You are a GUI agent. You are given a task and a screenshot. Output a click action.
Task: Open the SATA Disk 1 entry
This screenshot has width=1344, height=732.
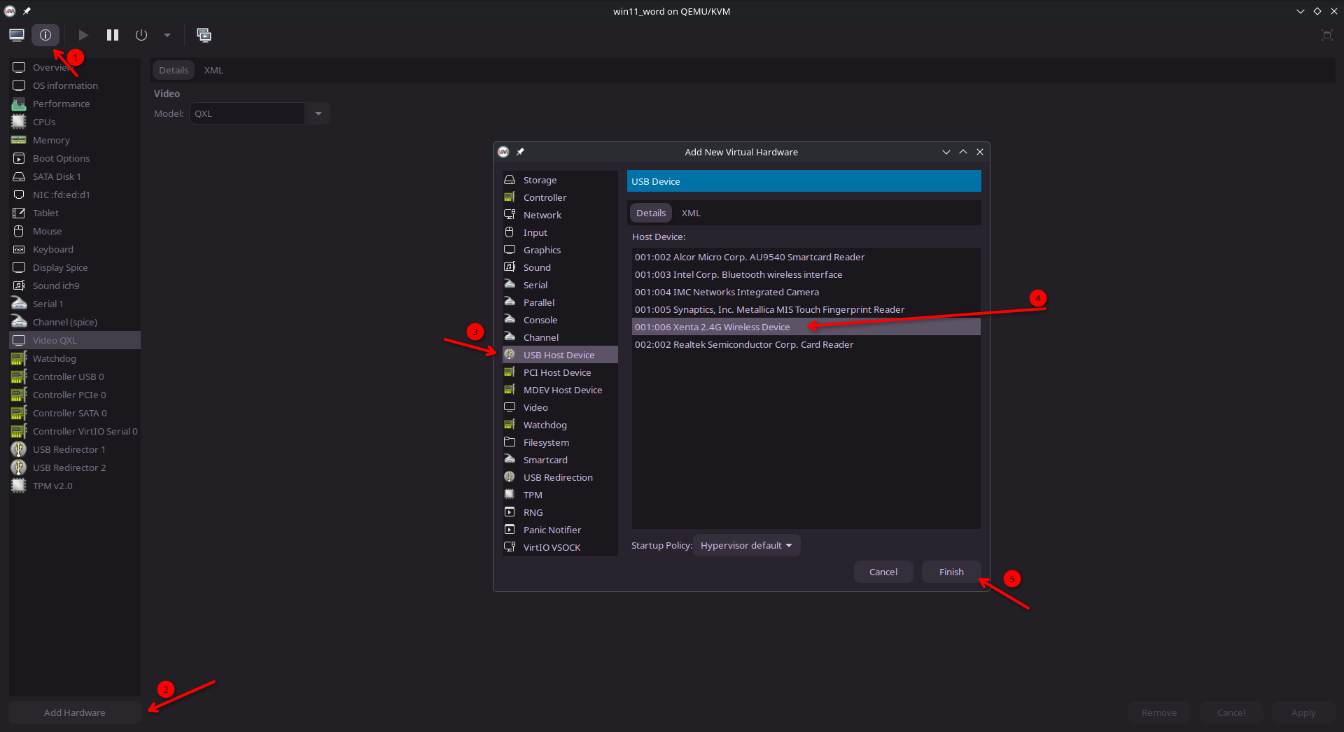[x=57, y=177]
